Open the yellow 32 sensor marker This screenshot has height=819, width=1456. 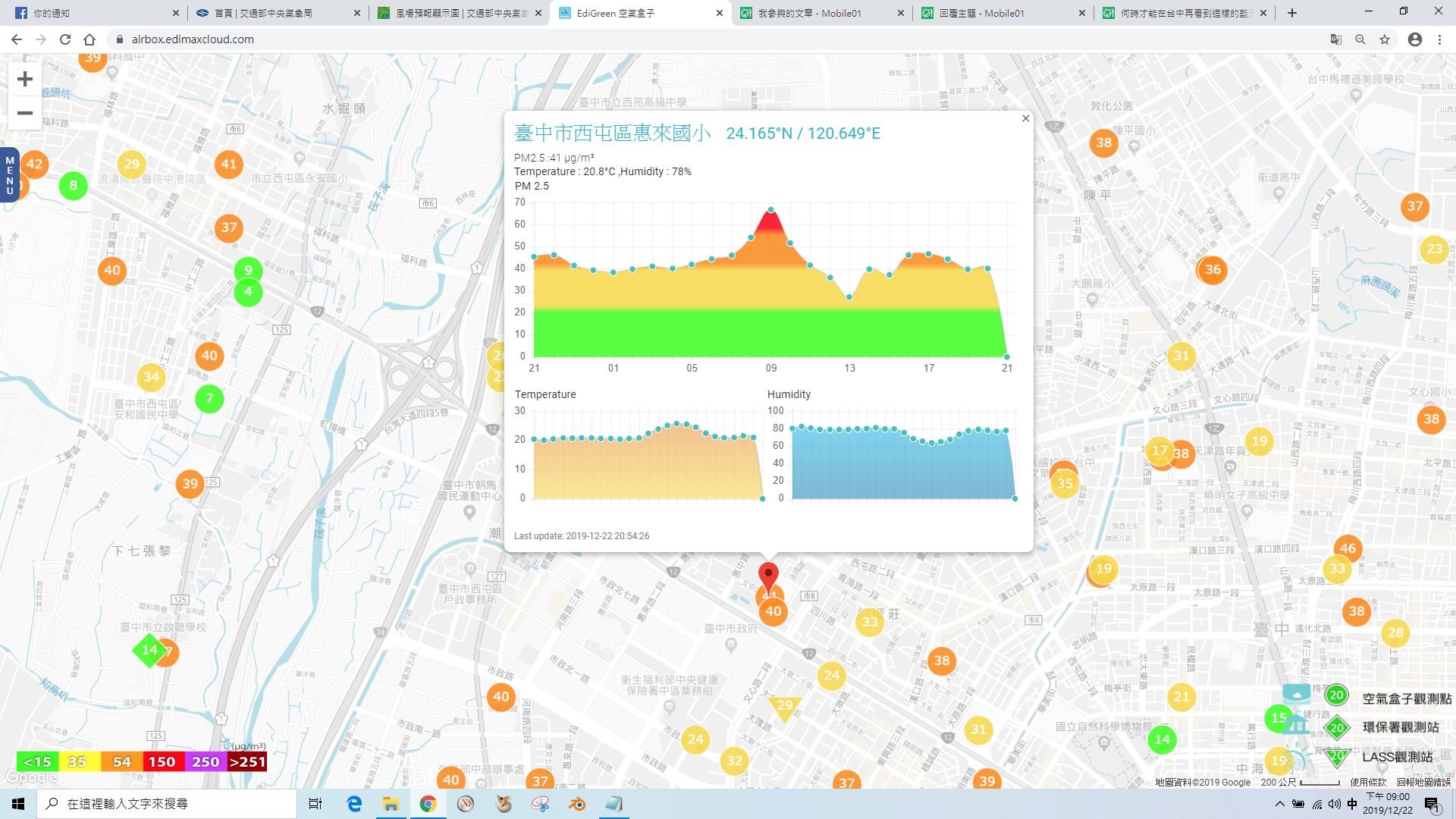tap(734, 761)
